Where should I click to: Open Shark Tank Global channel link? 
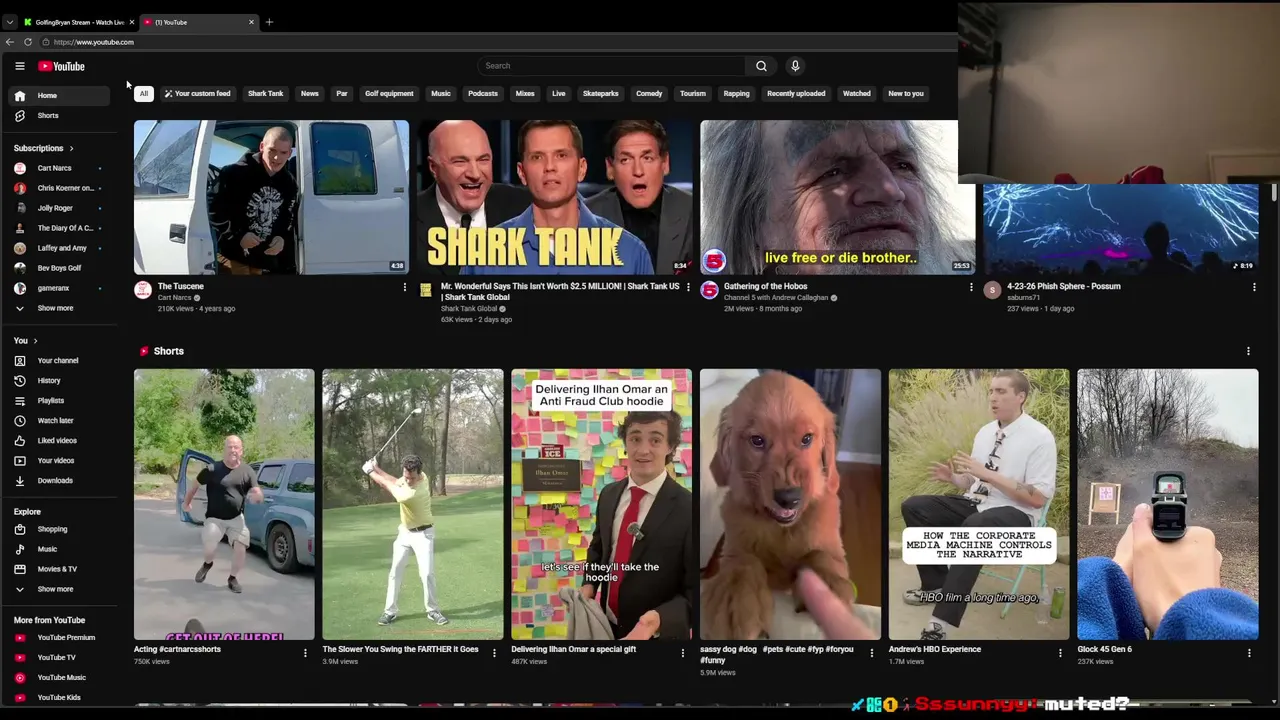(x=469, y=309)
